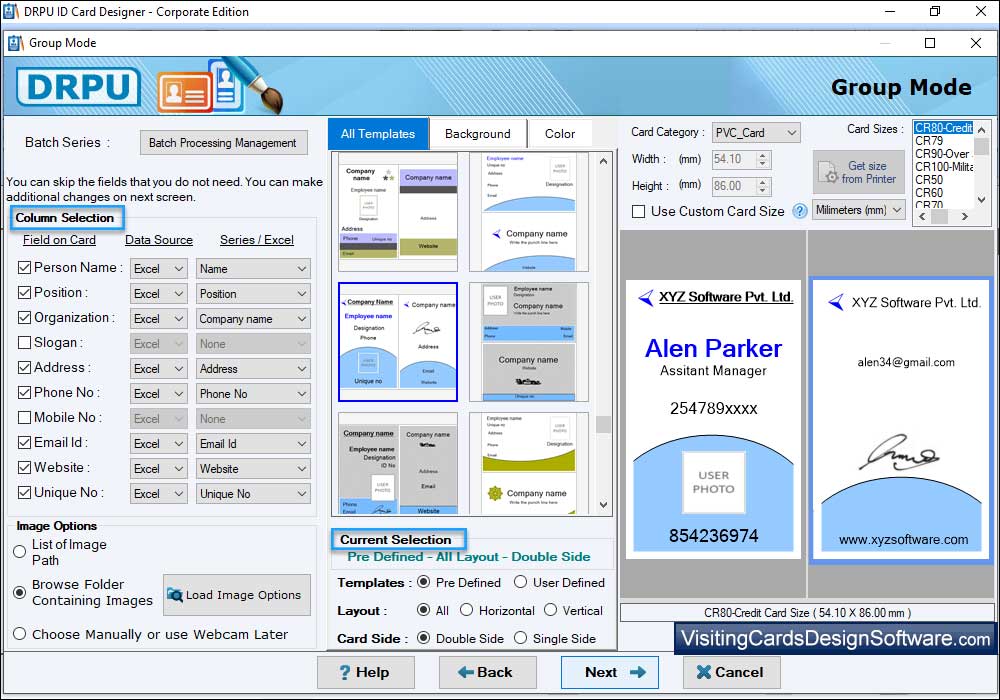1000x700 pixels.
Task: Click Card Sizes list horizontal scroll right arrow
Action: 965,217
